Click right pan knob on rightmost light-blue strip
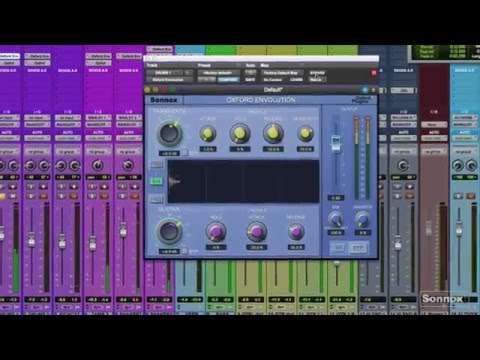Viewport: 480px width, 360px height. pyautogui.click(x=472, y=165)
